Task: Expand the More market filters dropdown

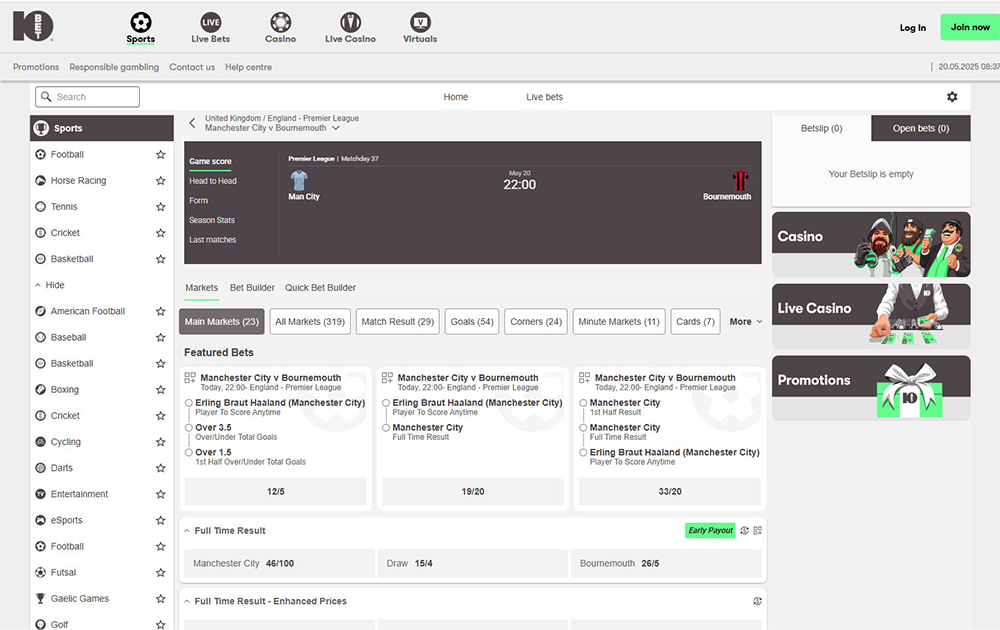Action: coord(746,322)
